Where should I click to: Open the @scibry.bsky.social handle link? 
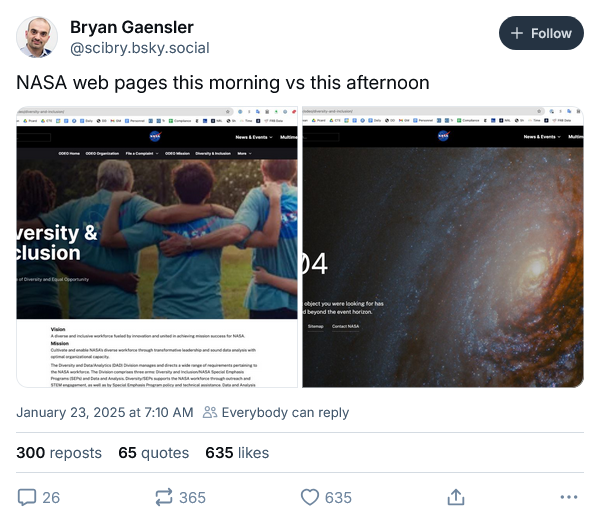(140, 48)
